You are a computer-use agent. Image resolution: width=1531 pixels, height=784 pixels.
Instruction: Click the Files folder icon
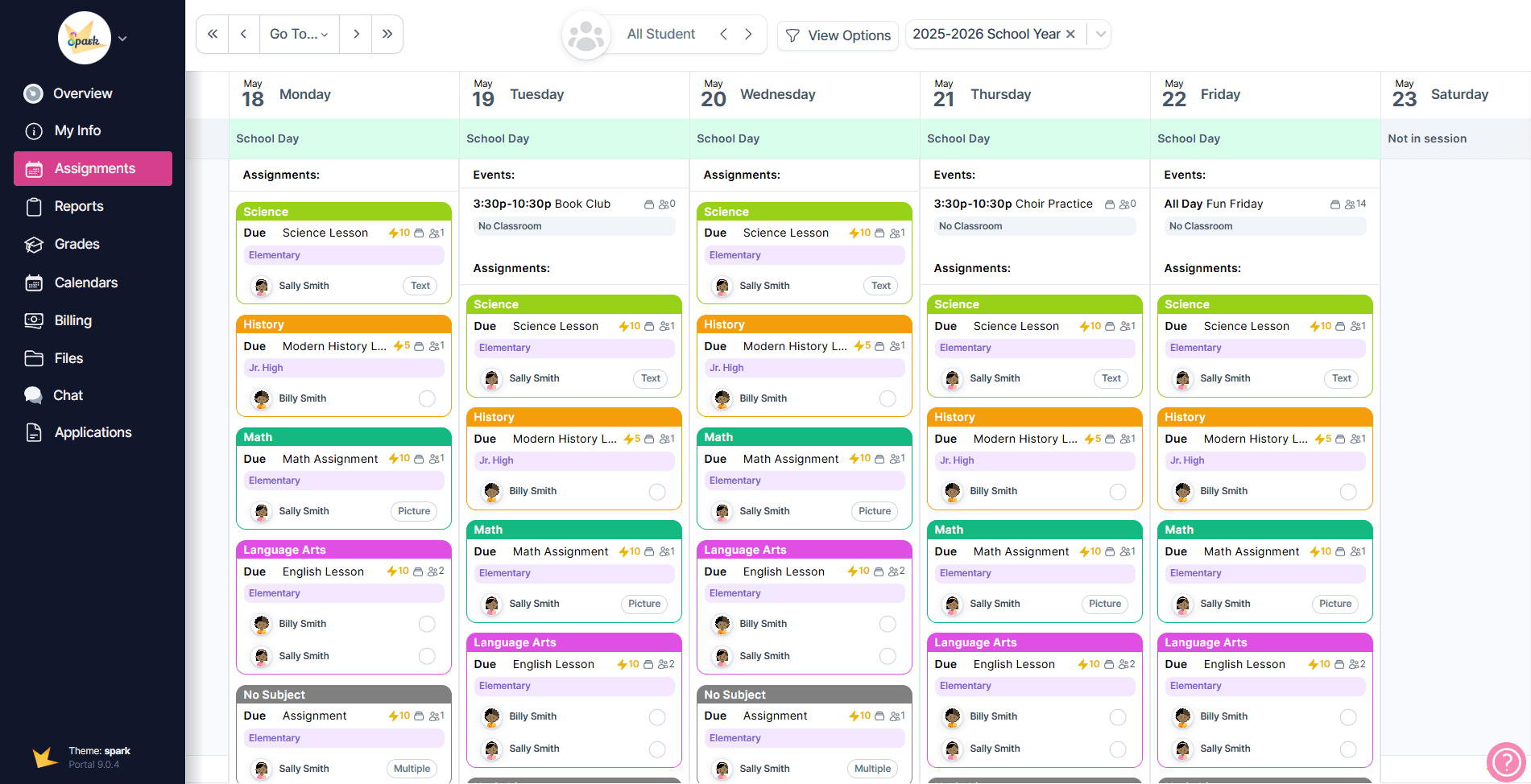(34, 358)
